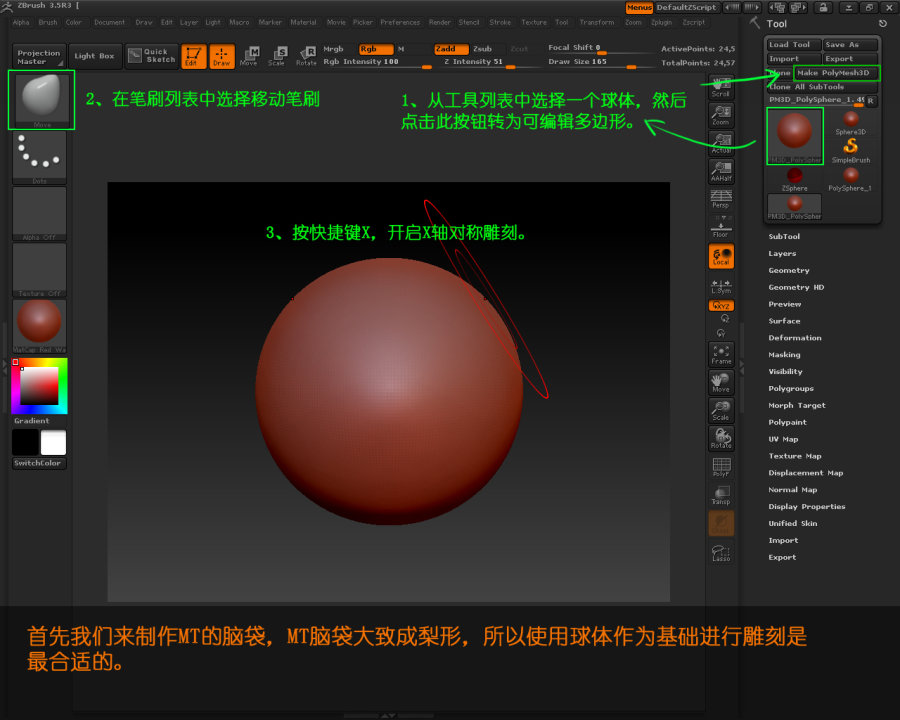Expand the Geometry HD sub-palette
900x720 pixels.
pyautogui.click(x=796, y=287)
